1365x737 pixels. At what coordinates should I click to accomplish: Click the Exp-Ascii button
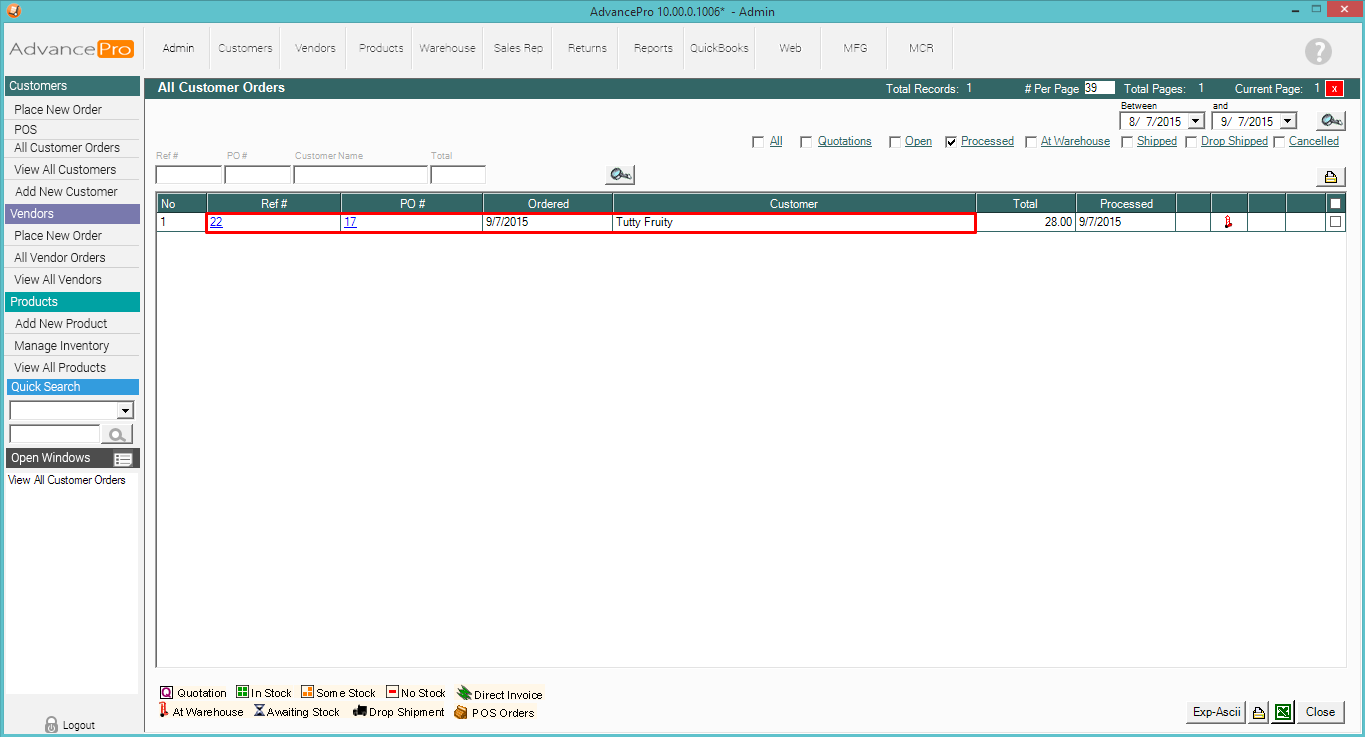click(x=1216, y=712)
